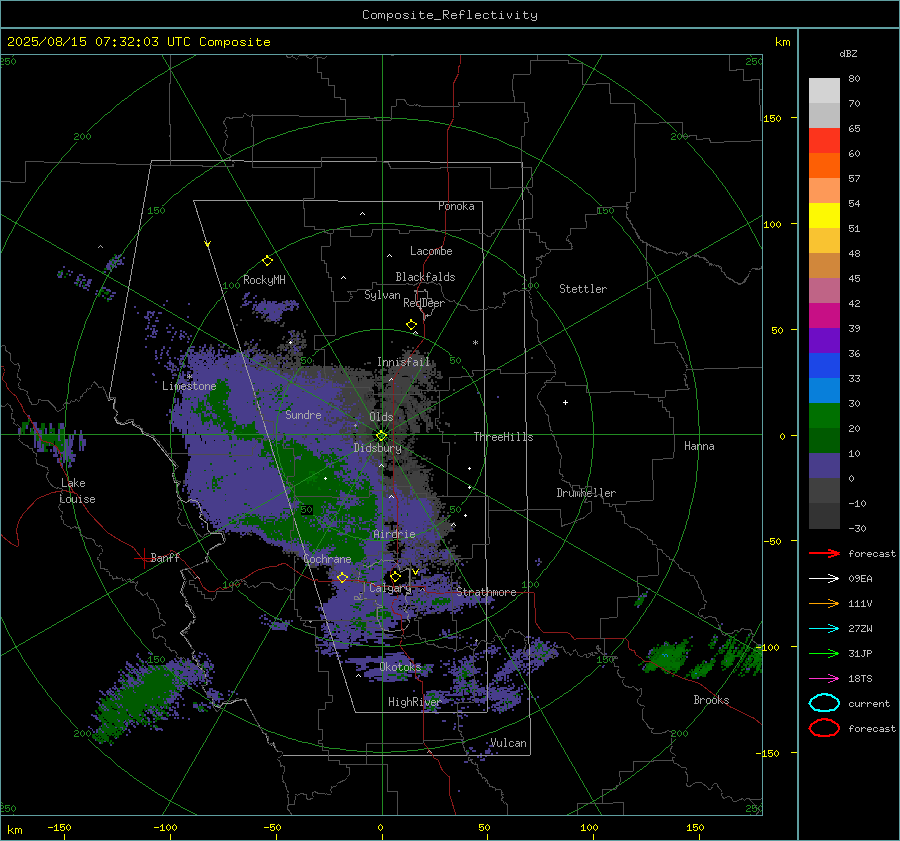Click the yellow diamond marker below RedDeer

coord(412,325)
